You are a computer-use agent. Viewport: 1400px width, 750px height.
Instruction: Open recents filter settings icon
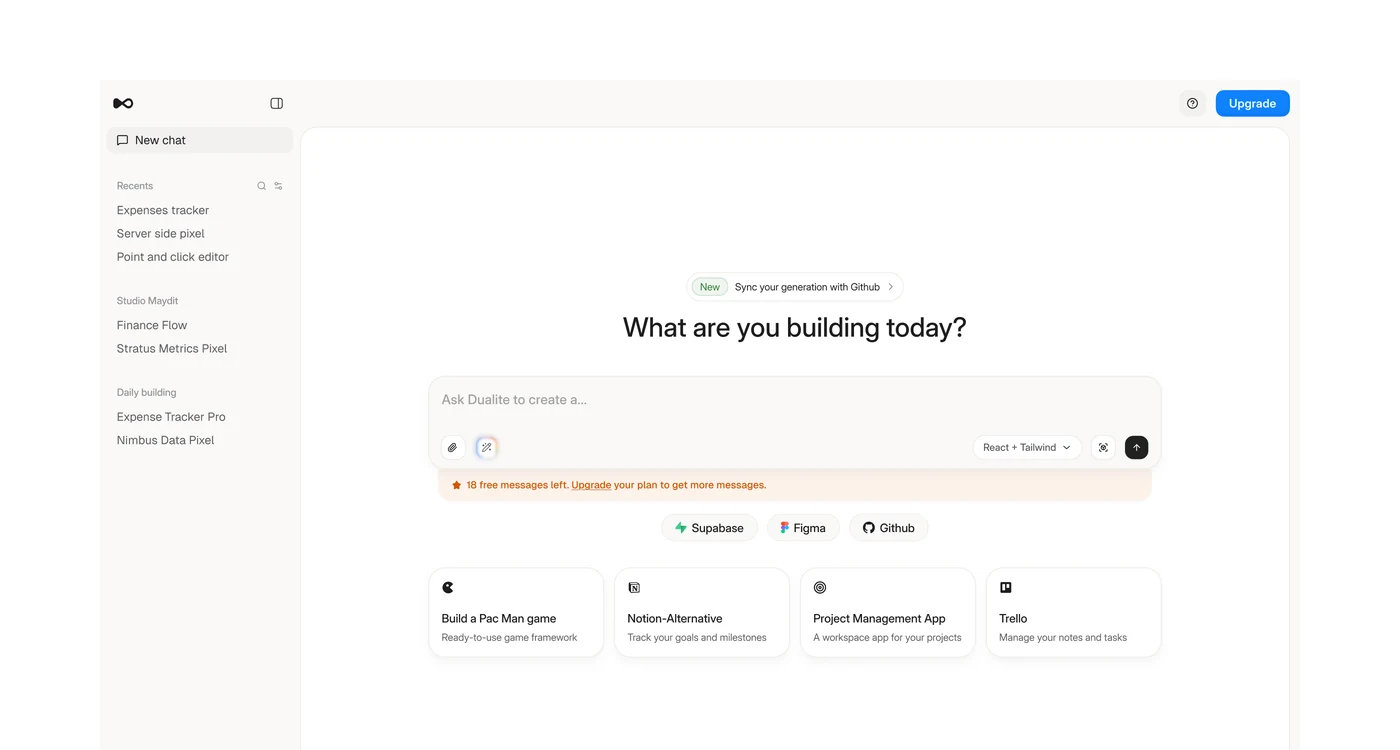pos(278,186)
